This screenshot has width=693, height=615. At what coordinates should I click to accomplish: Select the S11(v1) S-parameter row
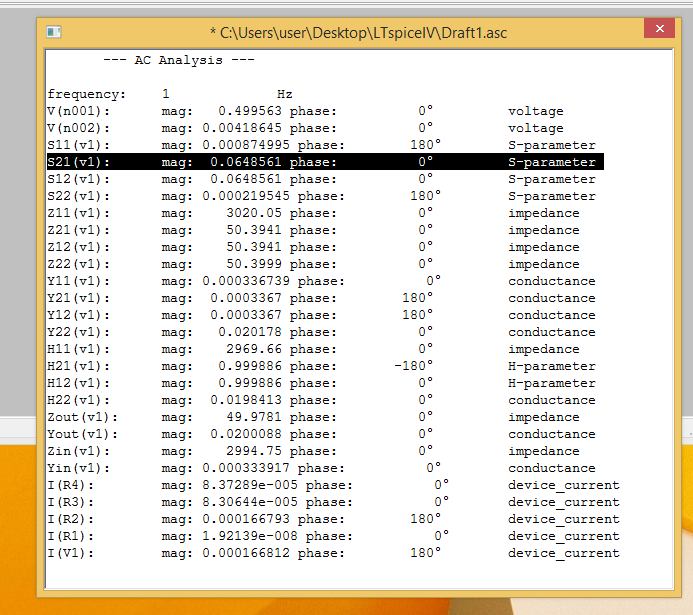321,145
